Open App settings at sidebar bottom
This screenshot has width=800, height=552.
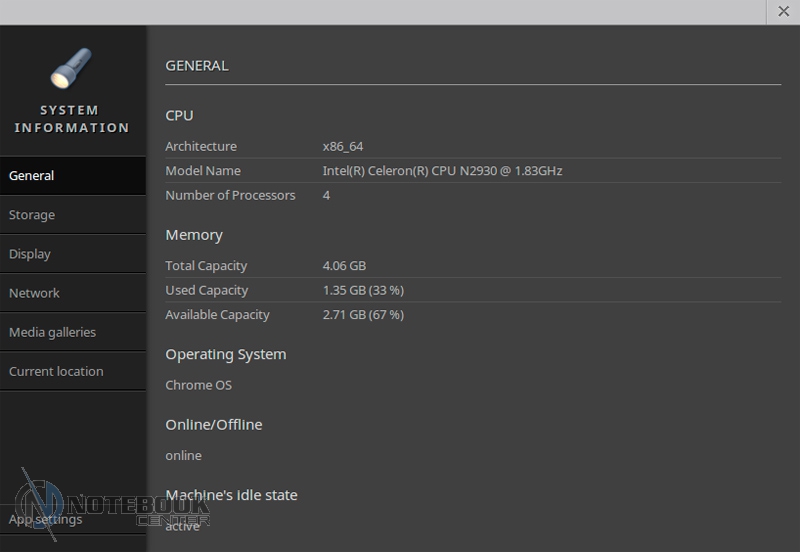(46, 520)
